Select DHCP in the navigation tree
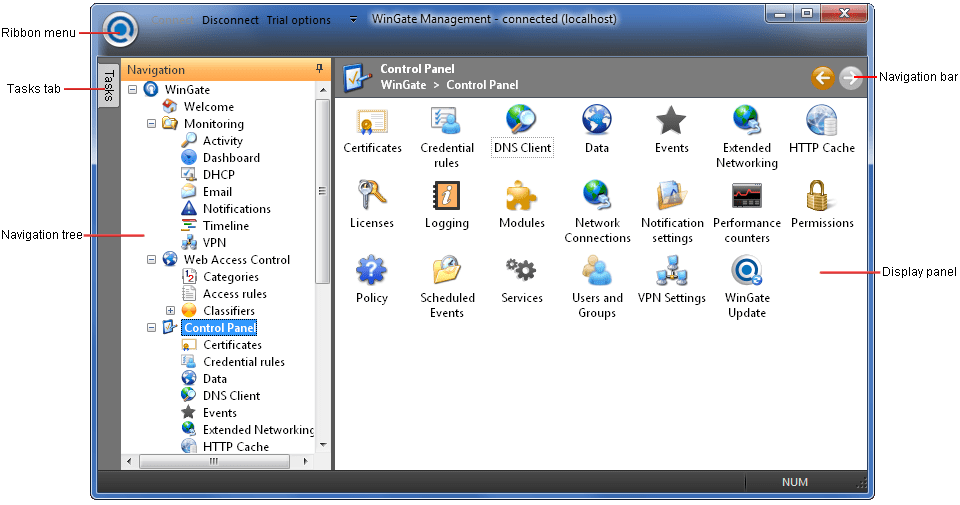This screenshot has height=505, width=960. (219, 174)
